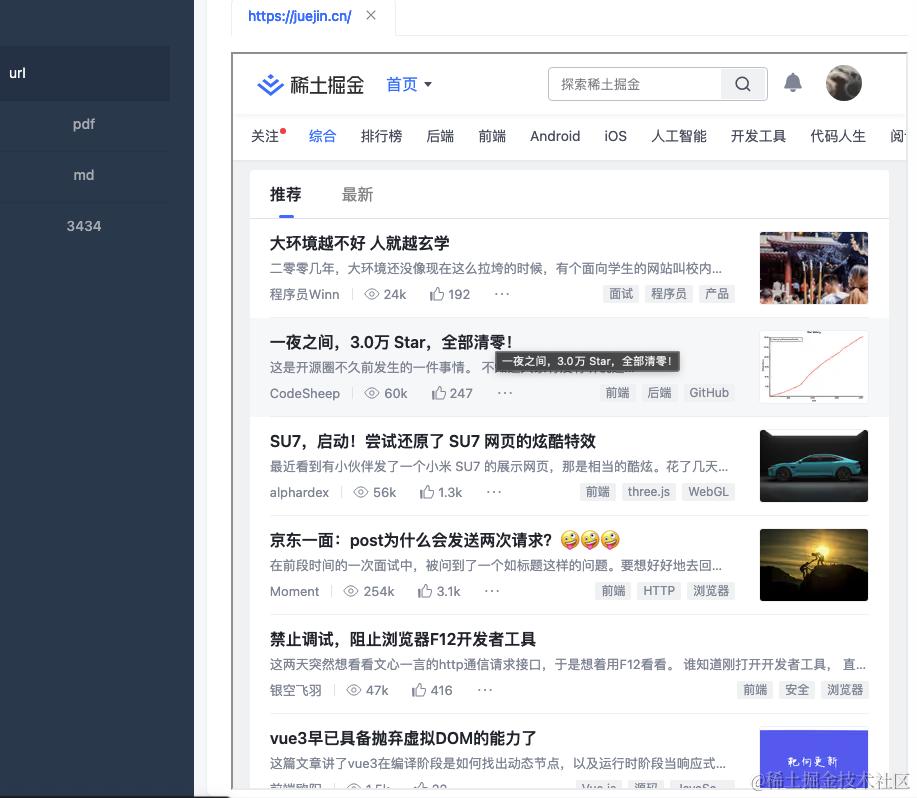Click thumbs-up icon on 禁止调试 article
The width and height of the screenshot is (917, 798).
(x=420, y=690)
